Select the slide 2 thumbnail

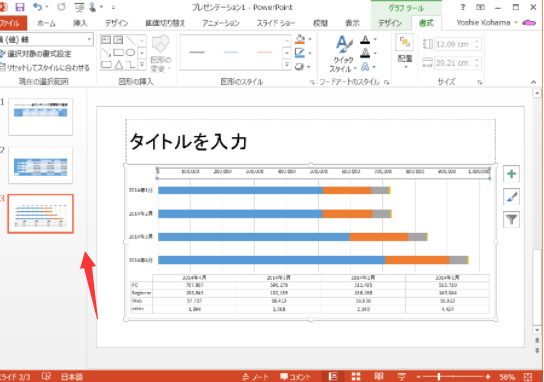[41, 165]
